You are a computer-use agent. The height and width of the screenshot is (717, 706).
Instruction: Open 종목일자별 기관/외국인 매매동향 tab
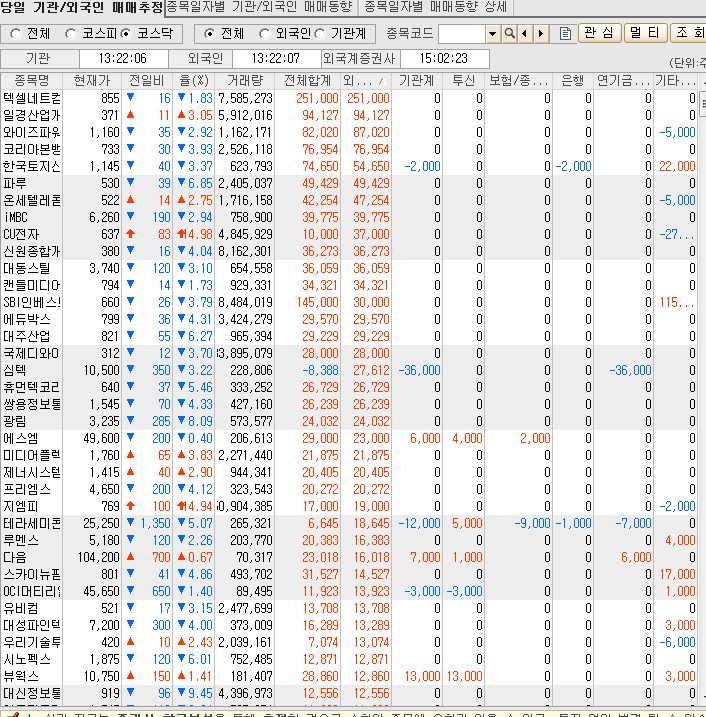(x=259, y=7)
